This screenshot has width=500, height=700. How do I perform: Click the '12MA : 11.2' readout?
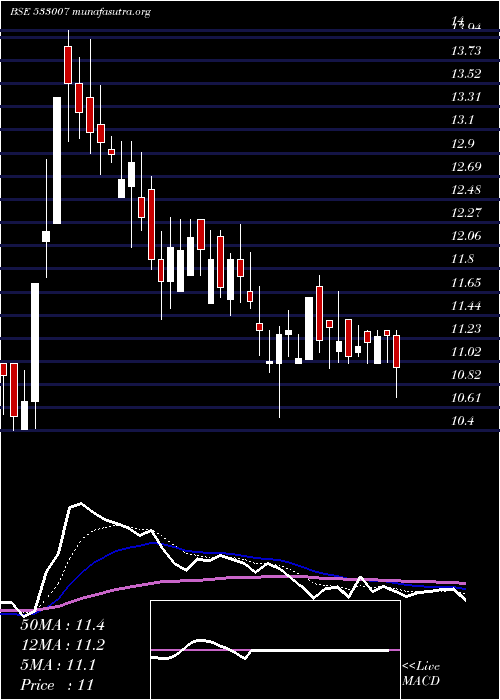point(62,645)
